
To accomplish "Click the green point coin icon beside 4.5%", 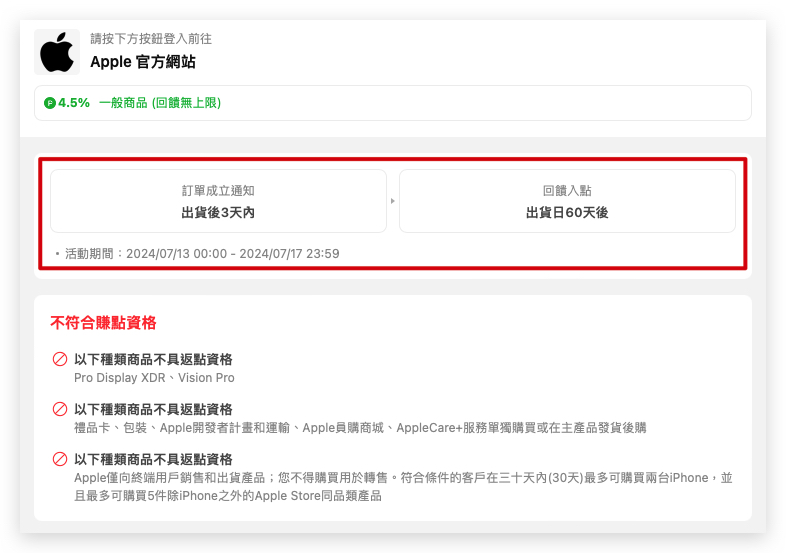I will [x=50, y=103].
